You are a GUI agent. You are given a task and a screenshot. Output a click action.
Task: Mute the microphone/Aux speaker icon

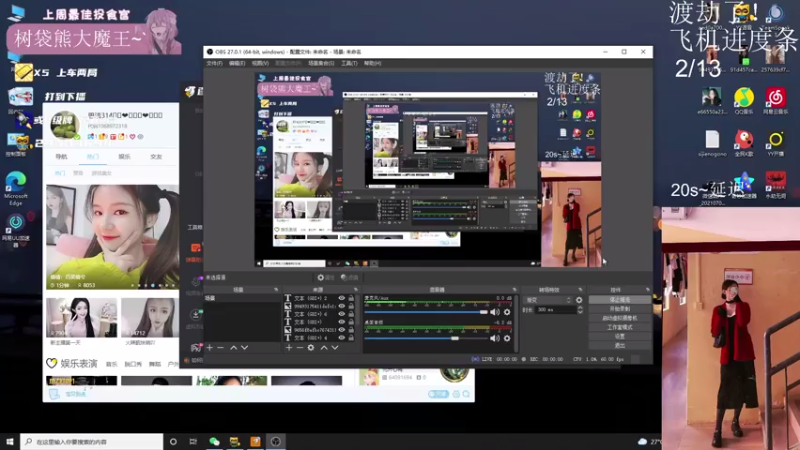pos(495,312)
